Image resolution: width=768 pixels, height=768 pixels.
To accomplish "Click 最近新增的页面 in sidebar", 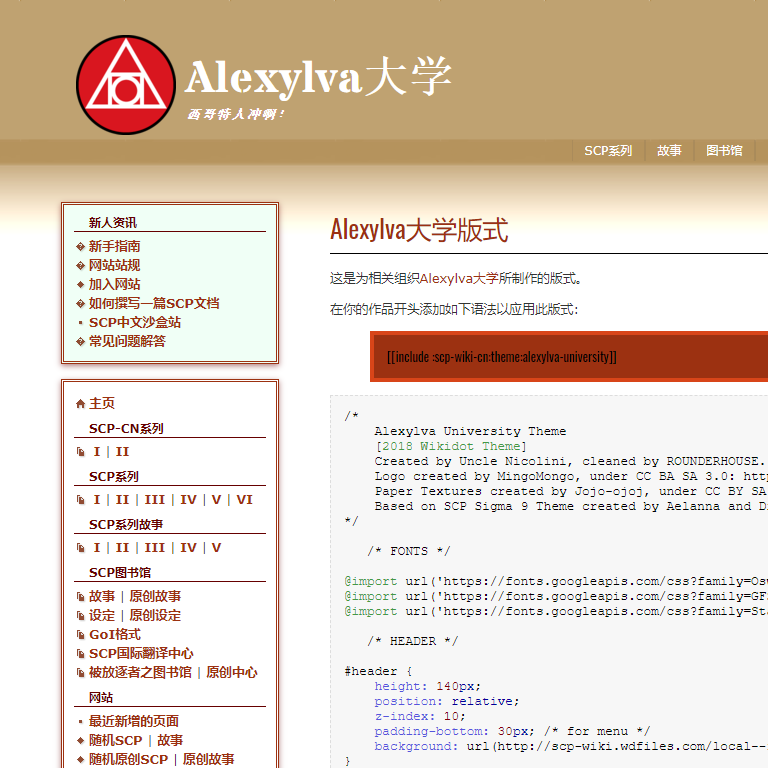I will tap(133, 721).
